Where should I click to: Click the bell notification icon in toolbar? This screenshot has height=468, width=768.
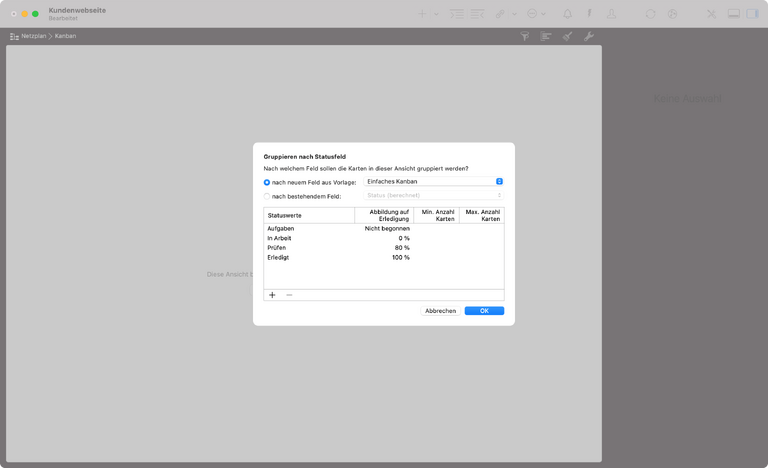coord(567,14)
